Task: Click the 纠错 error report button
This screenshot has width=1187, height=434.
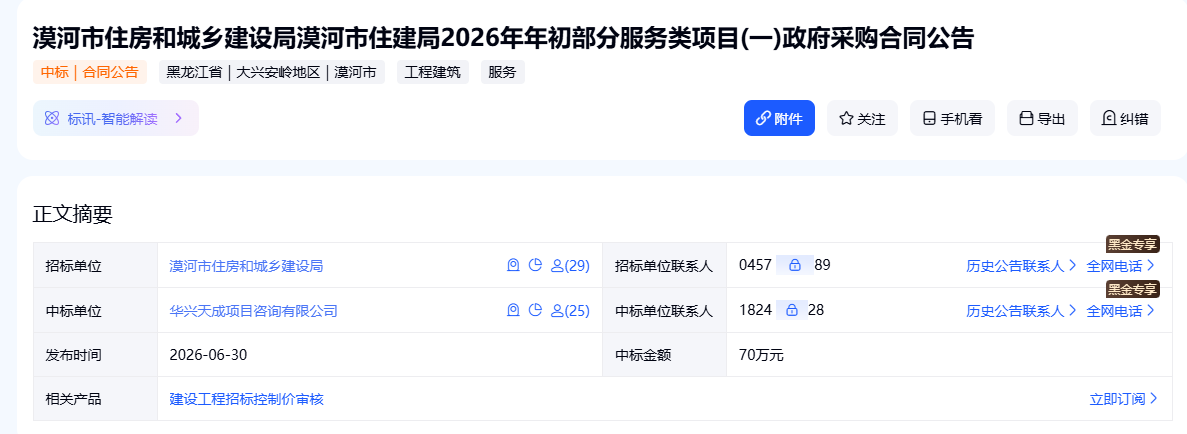Action: click(x=1125, y=118)
